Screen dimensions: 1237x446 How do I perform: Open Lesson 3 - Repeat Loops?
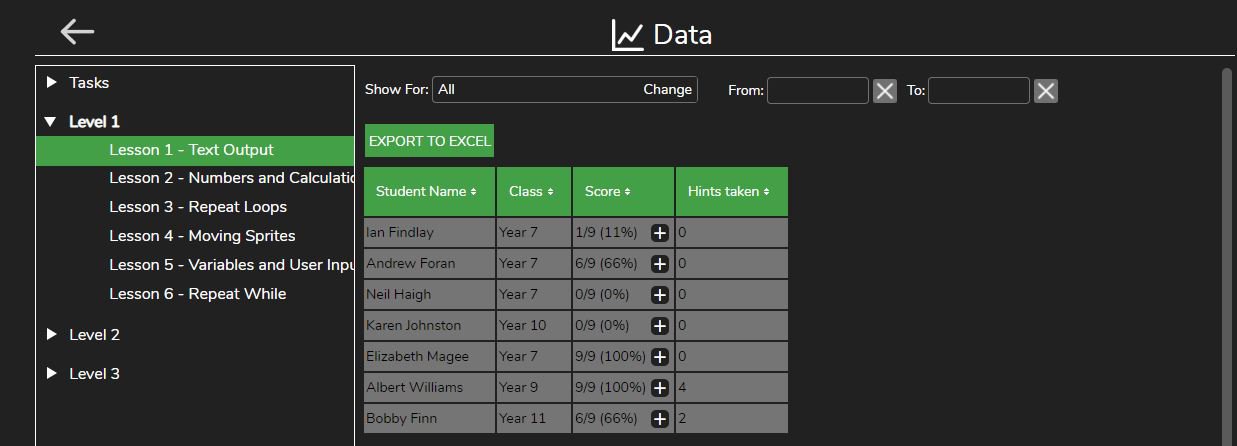(198, 207)
